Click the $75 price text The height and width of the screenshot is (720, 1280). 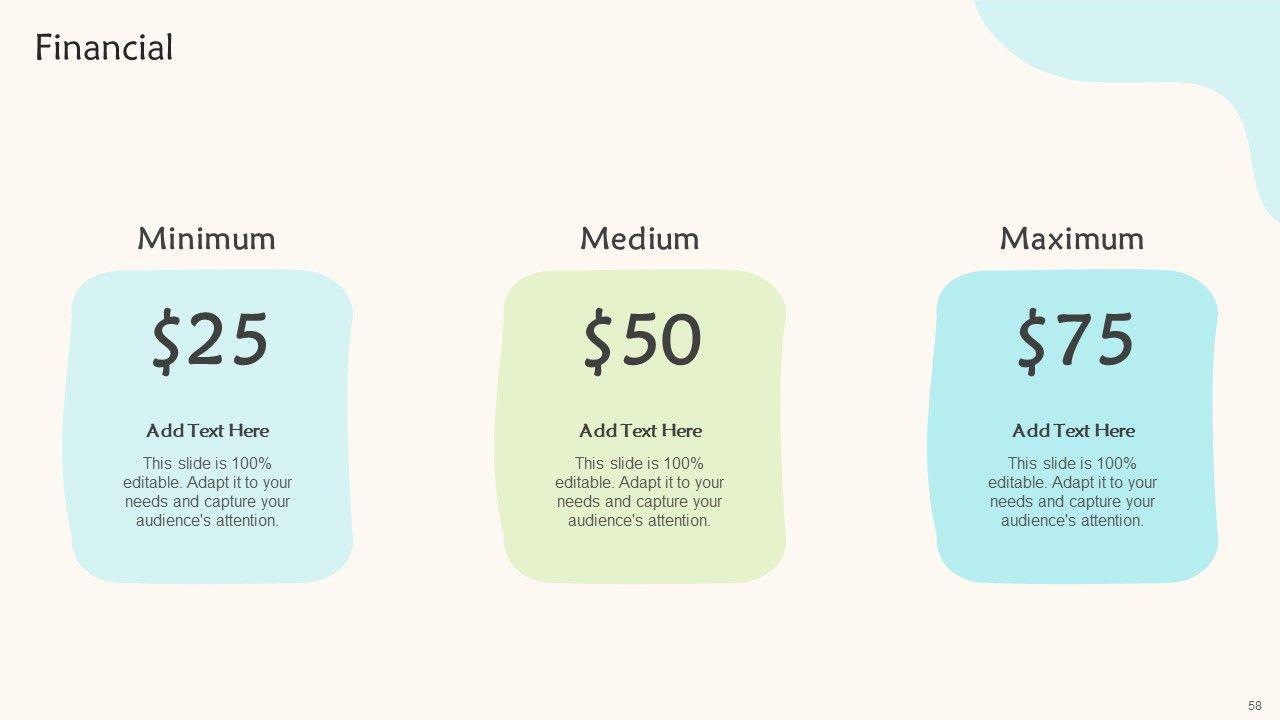click(x=1076, y=340)
